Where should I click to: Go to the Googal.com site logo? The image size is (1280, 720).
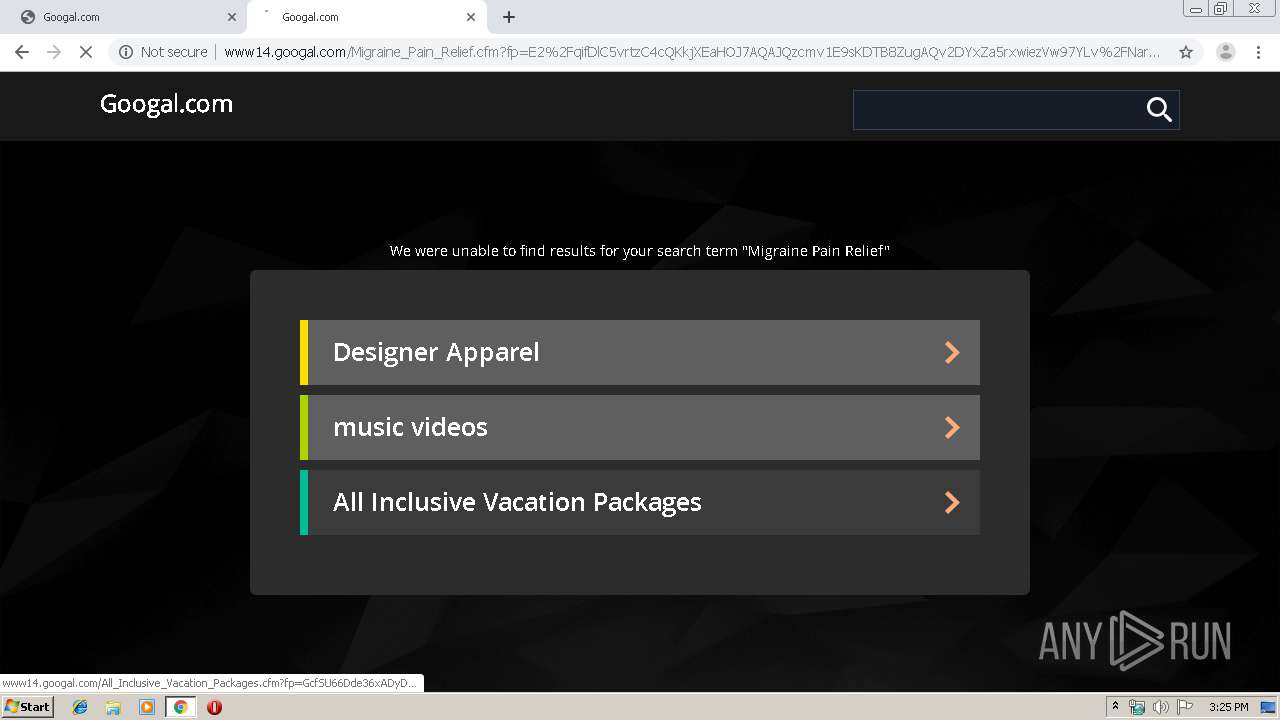(x=166, y=104)
